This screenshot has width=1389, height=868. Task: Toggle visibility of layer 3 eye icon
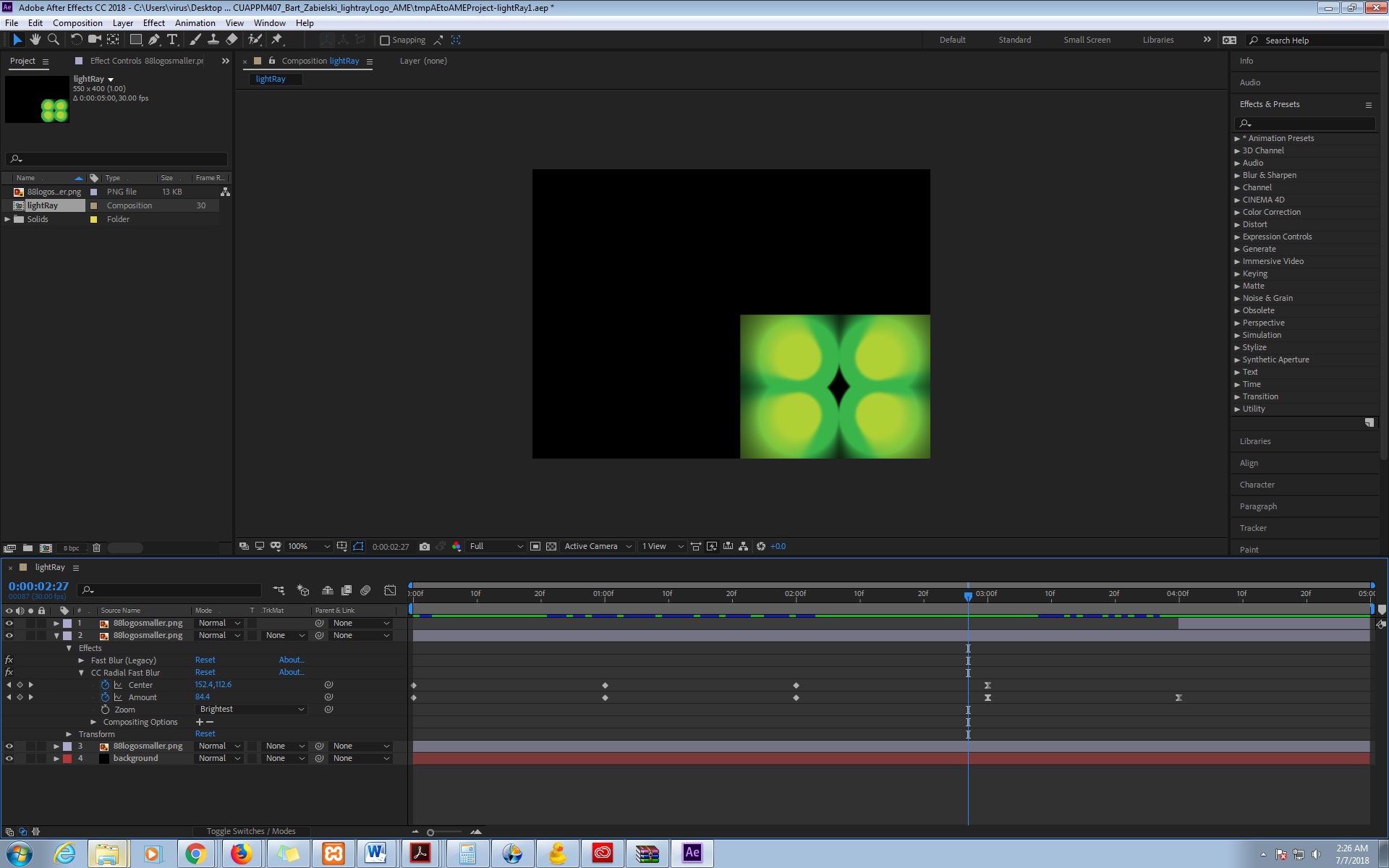(8, 745)
